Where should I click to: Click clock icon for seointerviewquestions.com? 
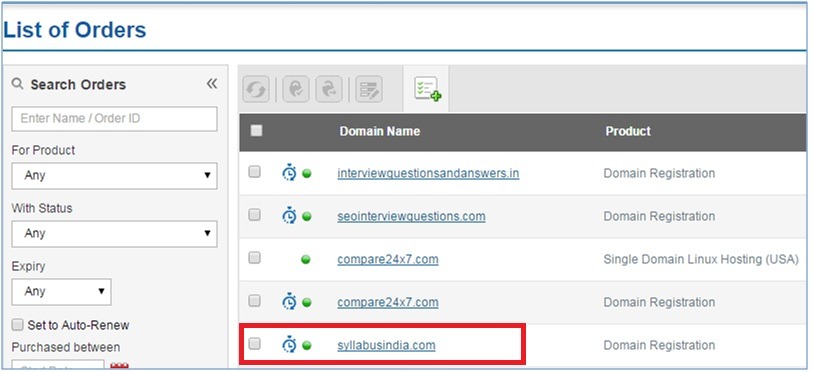point(289,215)
